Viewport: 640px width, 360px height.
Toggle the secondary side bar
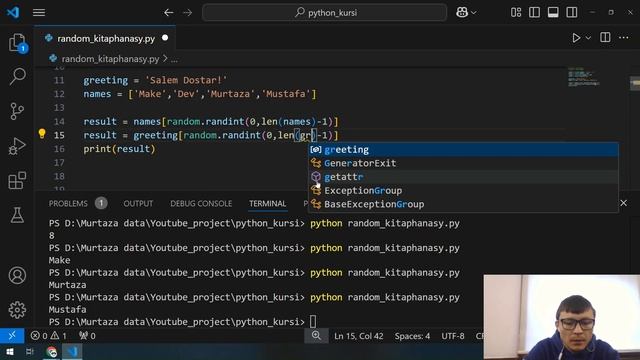(572, 13)
